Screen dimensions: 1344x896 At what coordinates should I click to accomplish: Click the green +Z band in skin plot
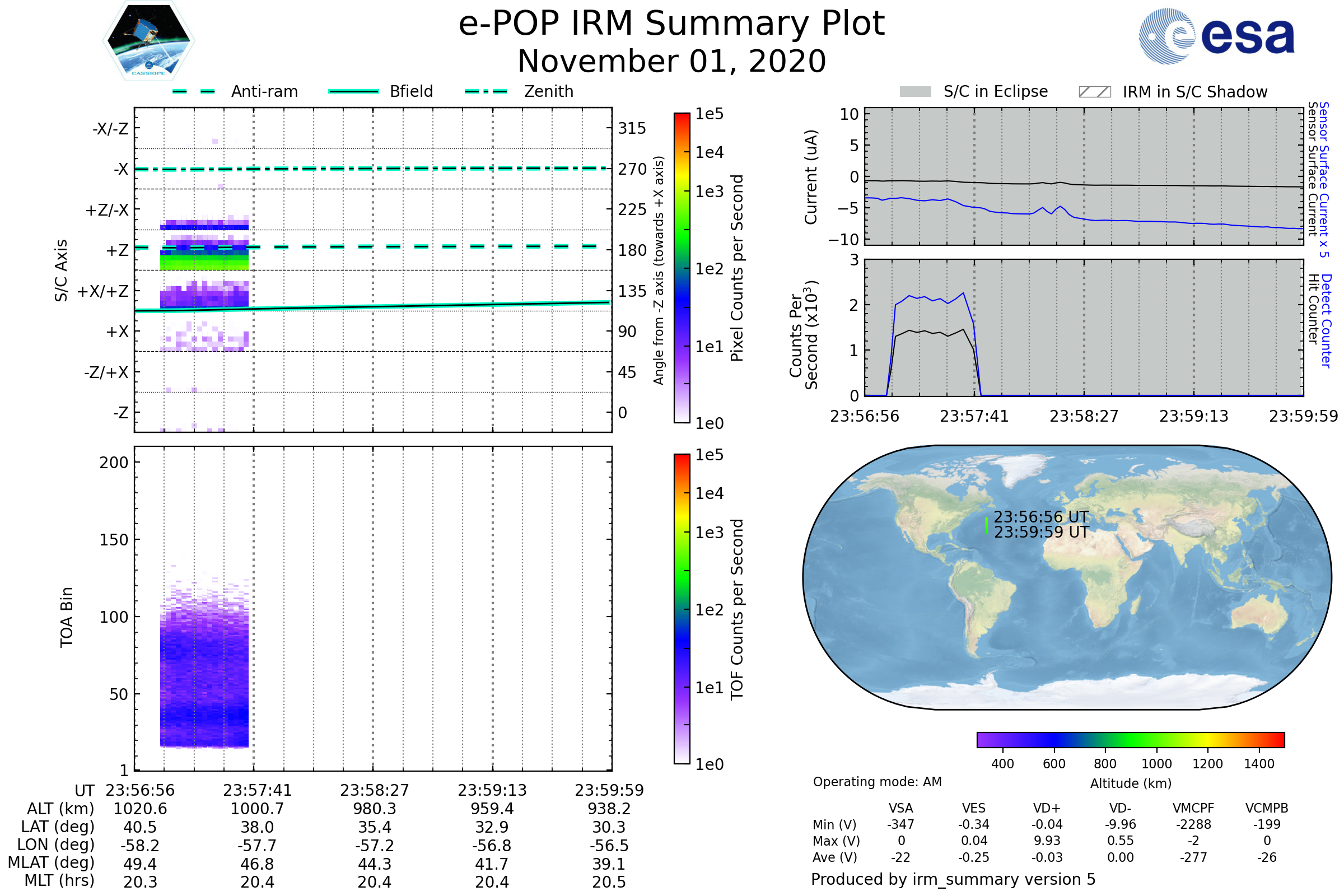click(204, 263)
